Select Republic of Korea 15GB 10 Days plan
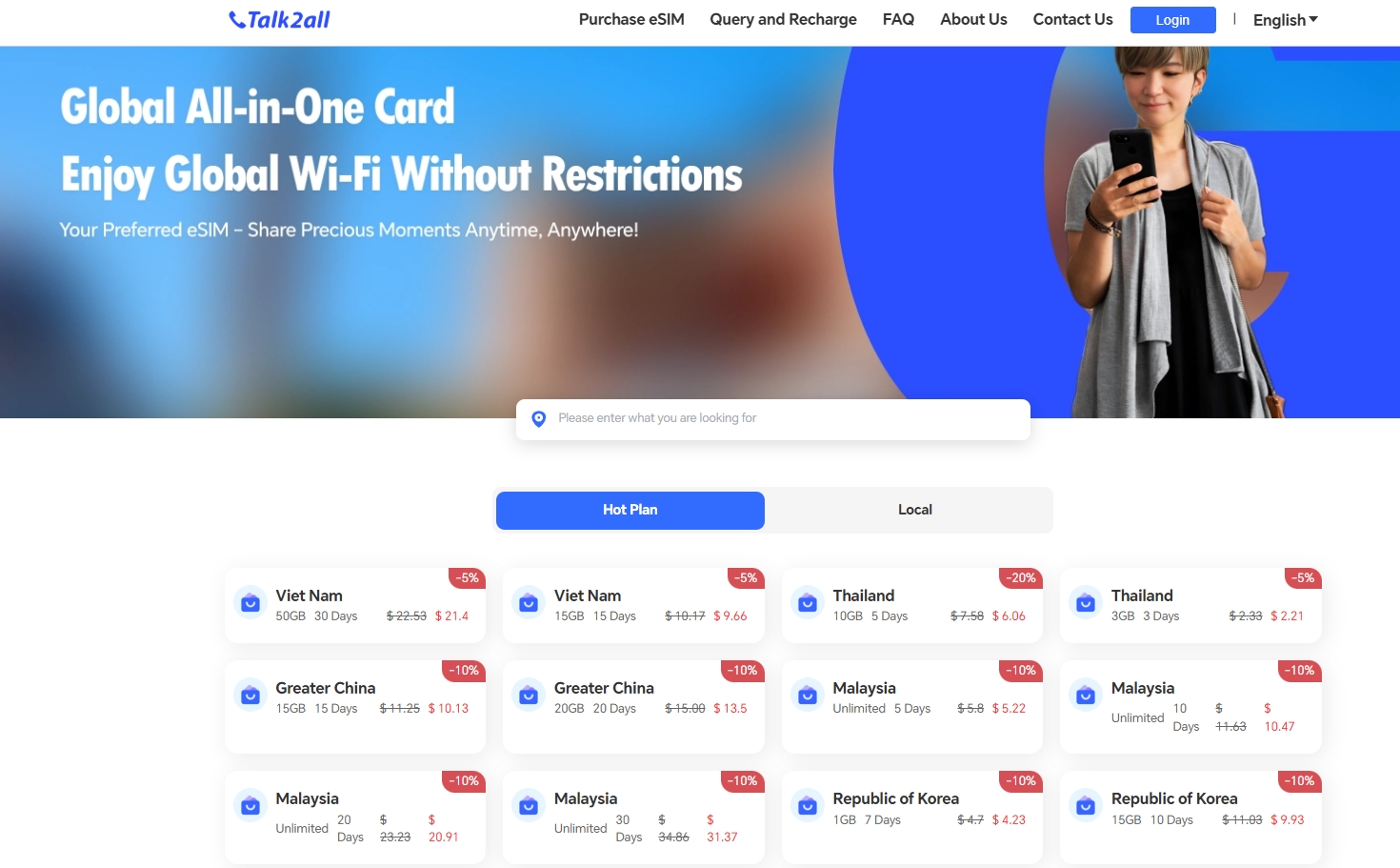1400x868 pixels. tap(1190, 817)
